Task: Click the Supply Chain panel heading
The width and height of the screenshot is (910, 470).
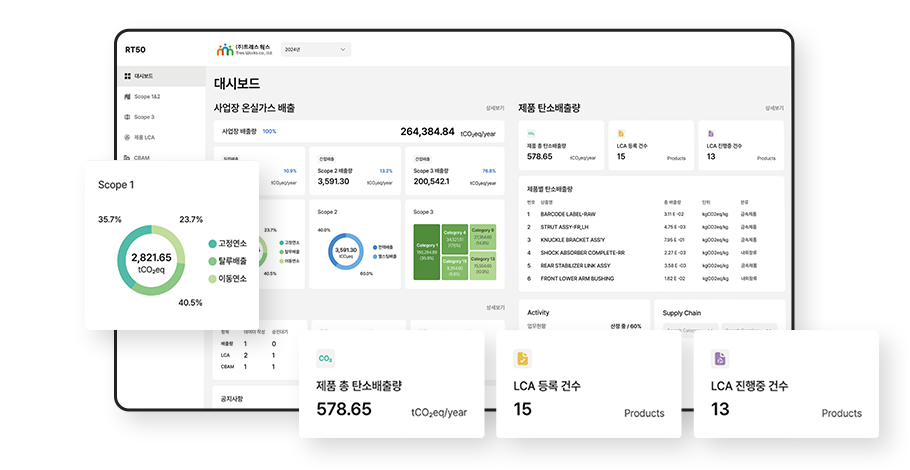Action: [682, 313]
